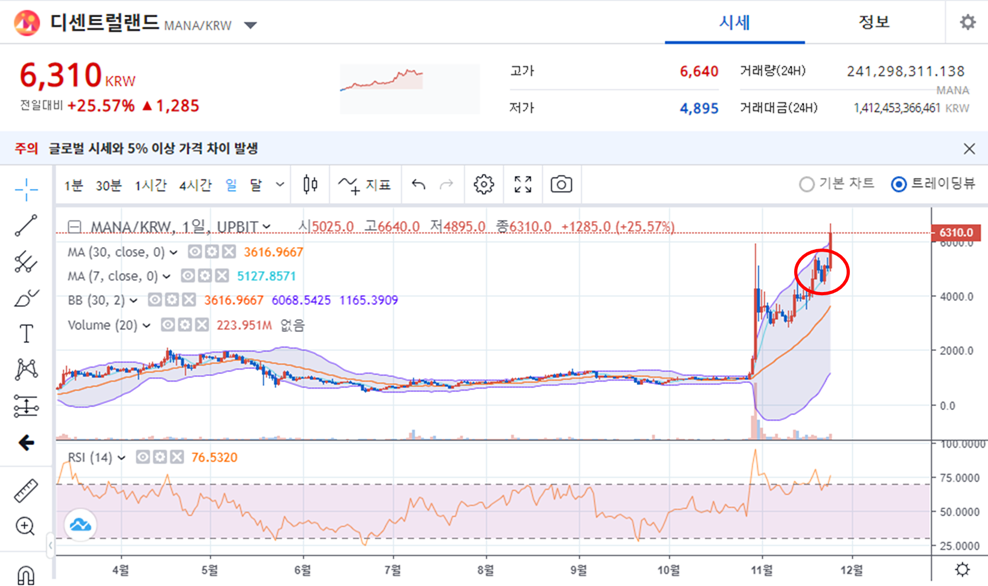Click the black back arrow in left toolbar
988x586 pixels.
point(26,443)
